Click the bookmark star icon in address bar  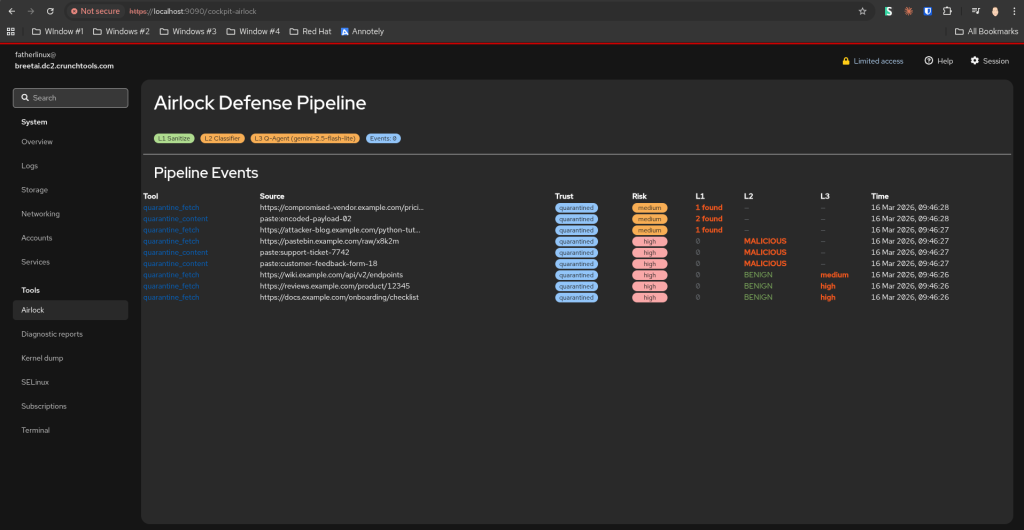coord(862,11)
